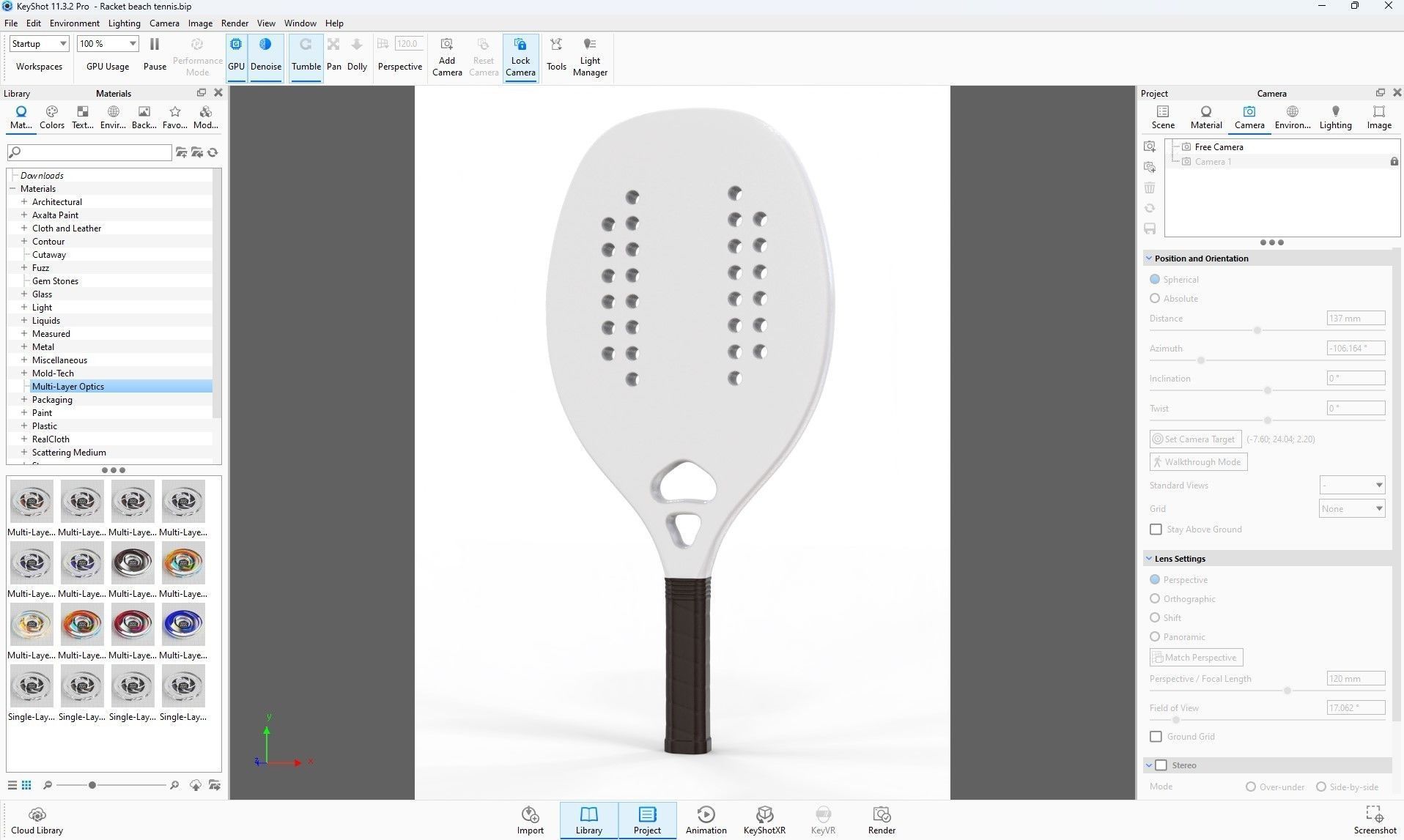The image size is (1404, 840).
Task: Expand the Plastic materials folder
Action: click(x=24, y=425)
